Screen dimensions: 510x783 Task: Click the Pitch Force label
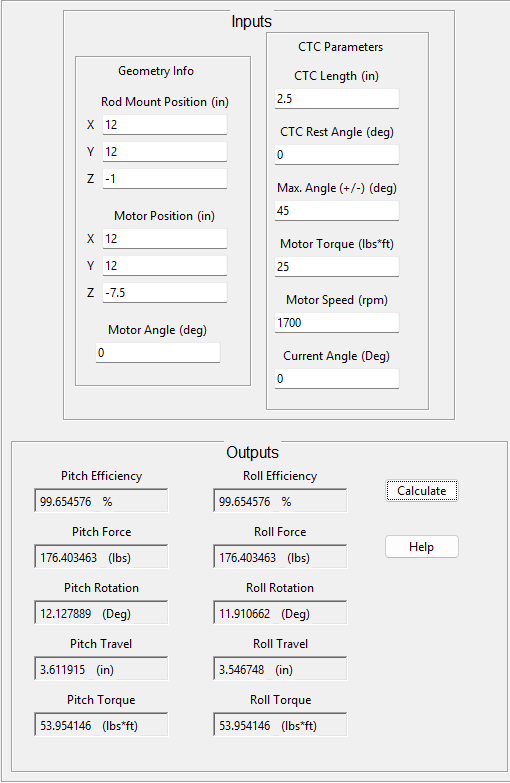click(101, 532)
